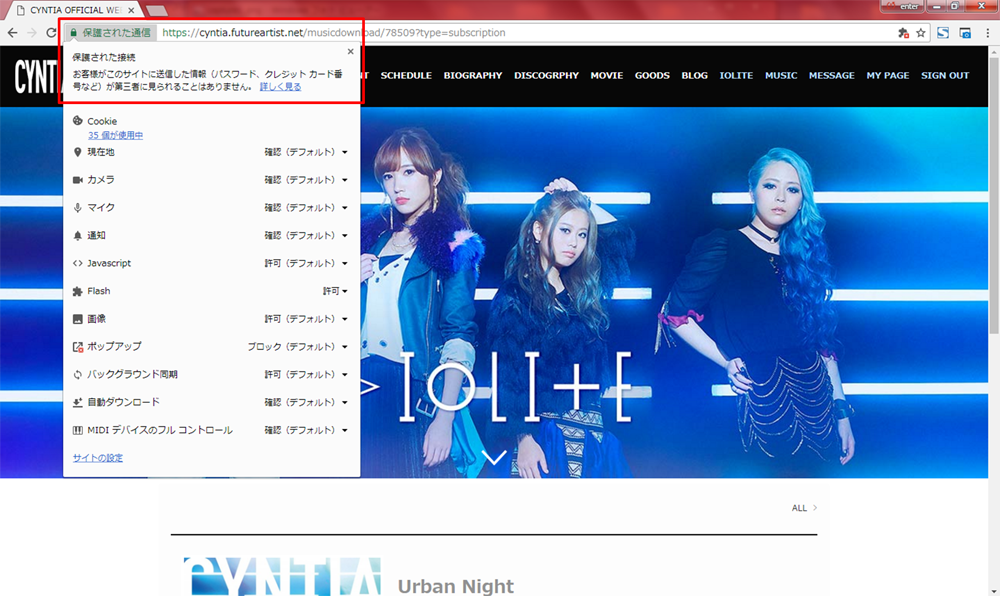This screenshot has height=596, width=1000.
Task: Open BIOGRAPHY in the site navigation
Action: coord(473,75)
